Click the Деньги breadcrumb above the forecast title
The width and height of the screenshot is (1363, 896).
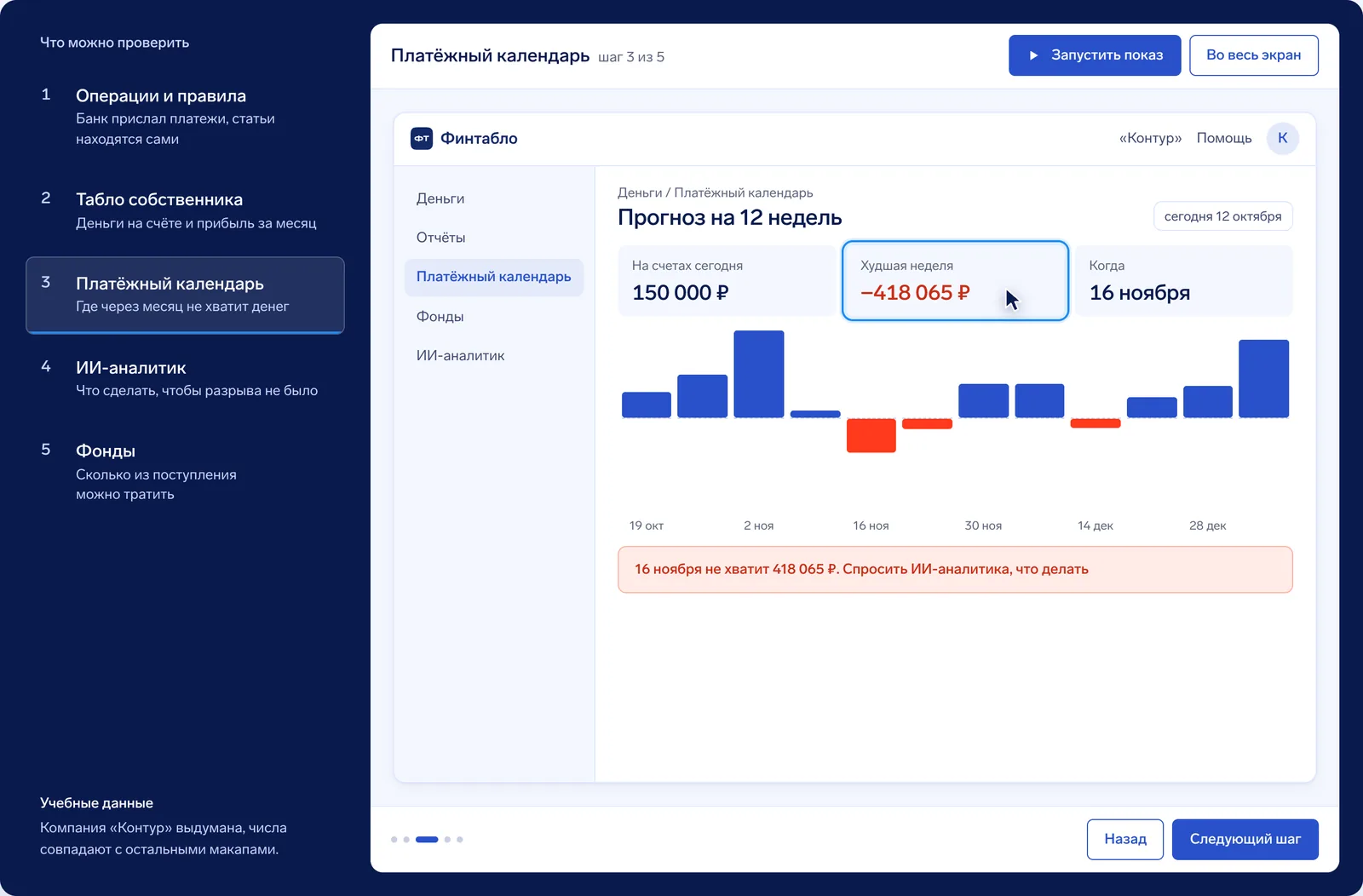640,192
